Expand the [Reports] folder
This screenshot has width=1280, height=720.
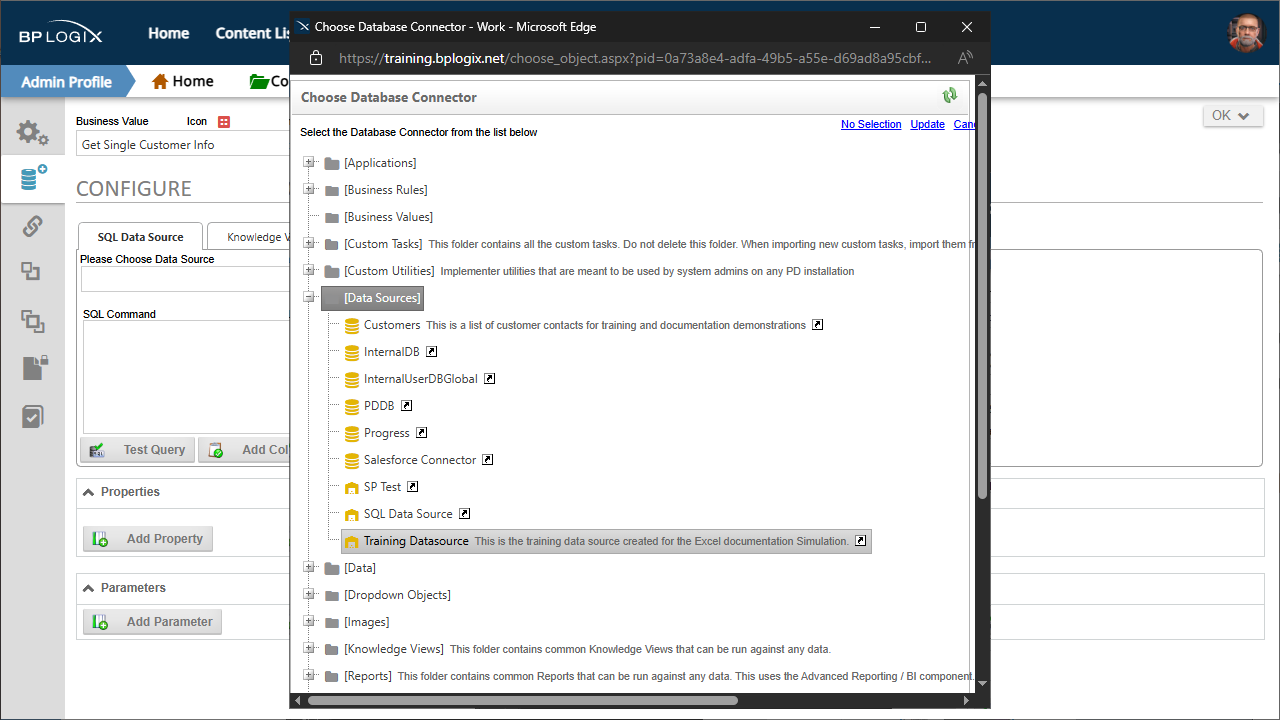pos(309,676)
